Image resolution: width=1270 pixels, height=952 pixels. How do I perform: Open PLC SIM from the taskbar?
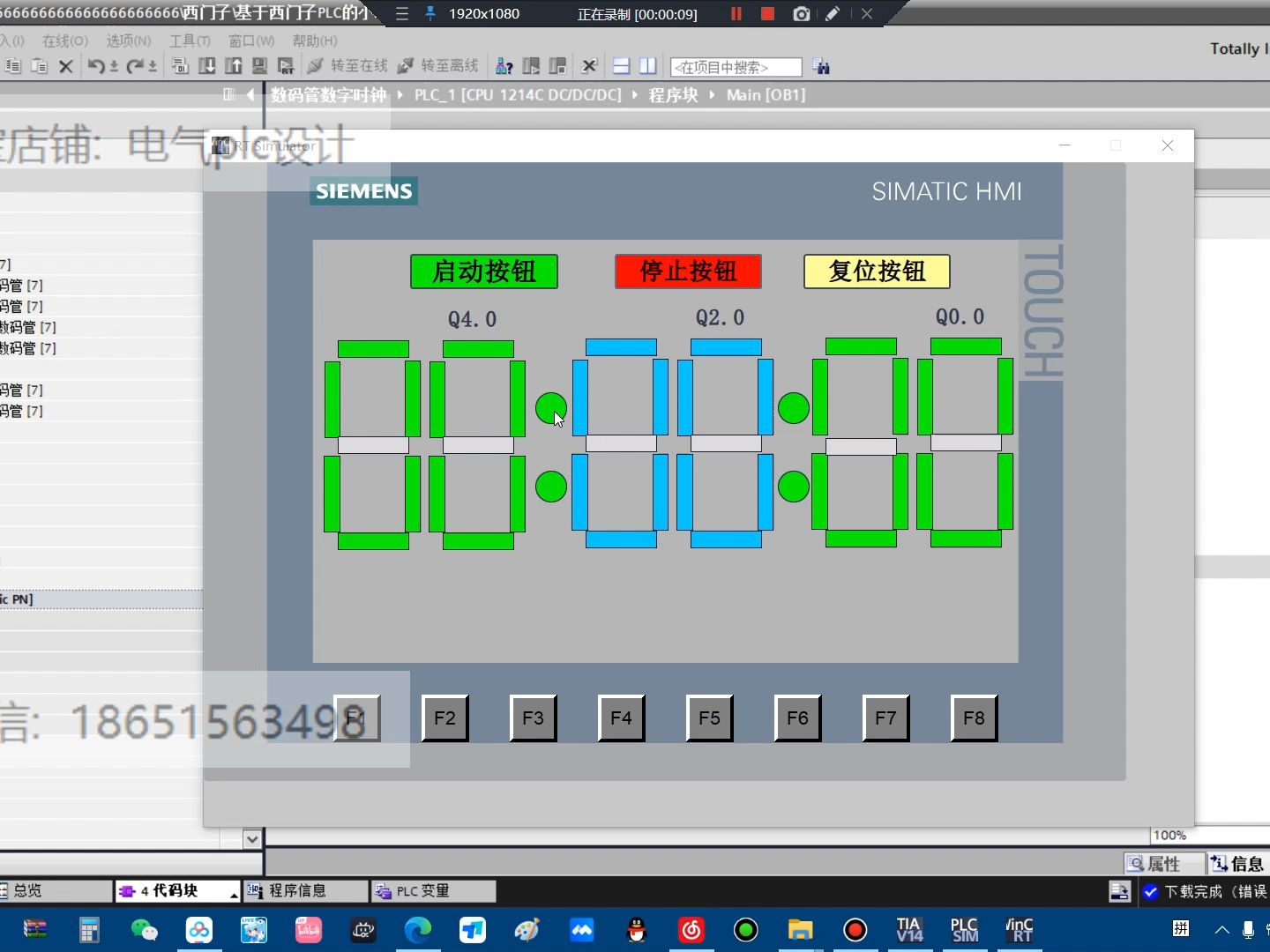click(964, 930)
